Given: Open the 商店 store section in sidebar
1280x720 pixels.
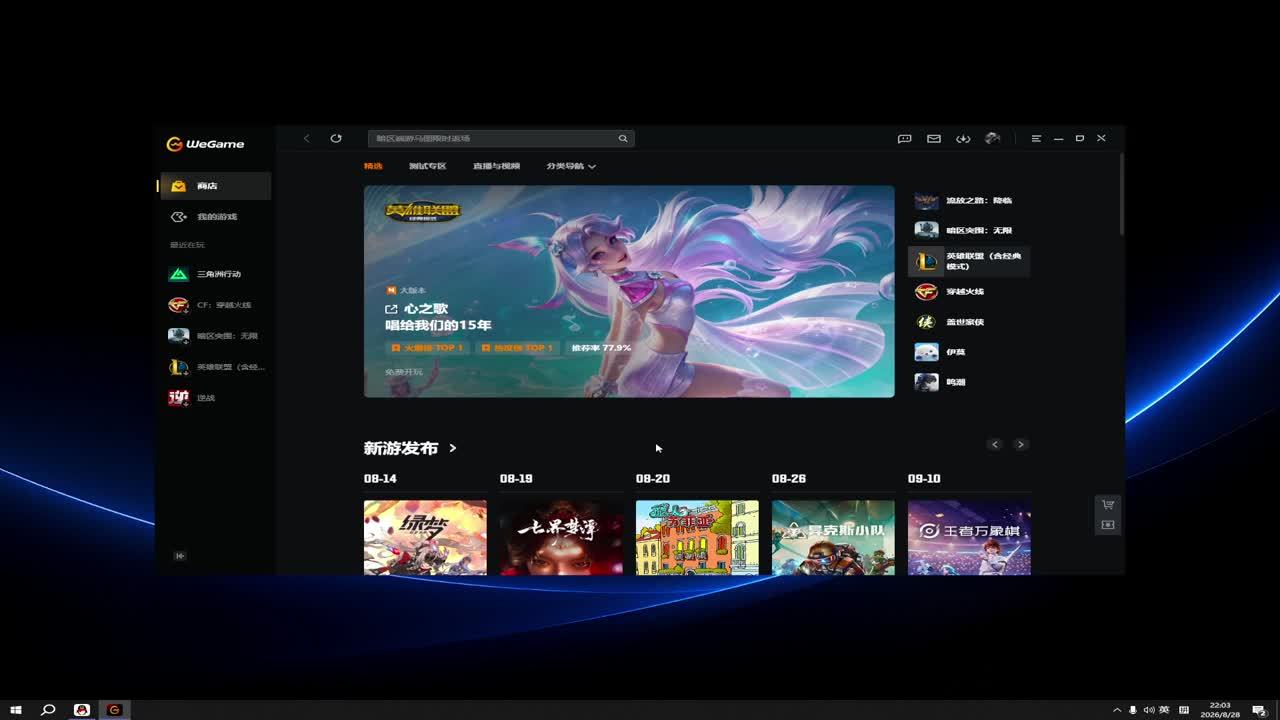Looking at the screenshot, I should (x=216, y=186).
